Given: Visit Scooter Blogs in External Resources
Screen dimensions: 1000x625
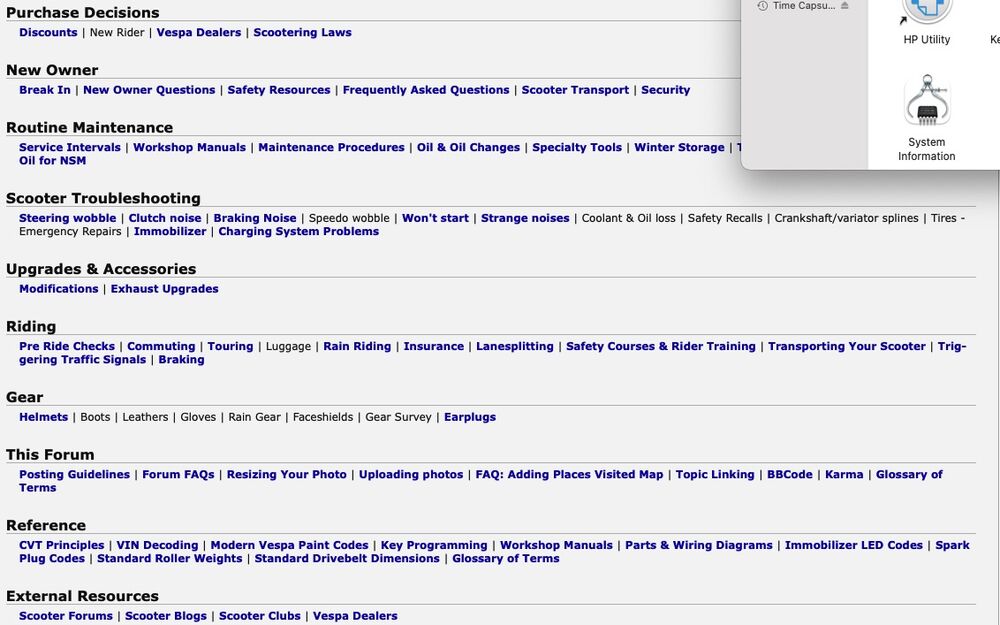Looking at the screenshot, I should (x=164, y=615).
